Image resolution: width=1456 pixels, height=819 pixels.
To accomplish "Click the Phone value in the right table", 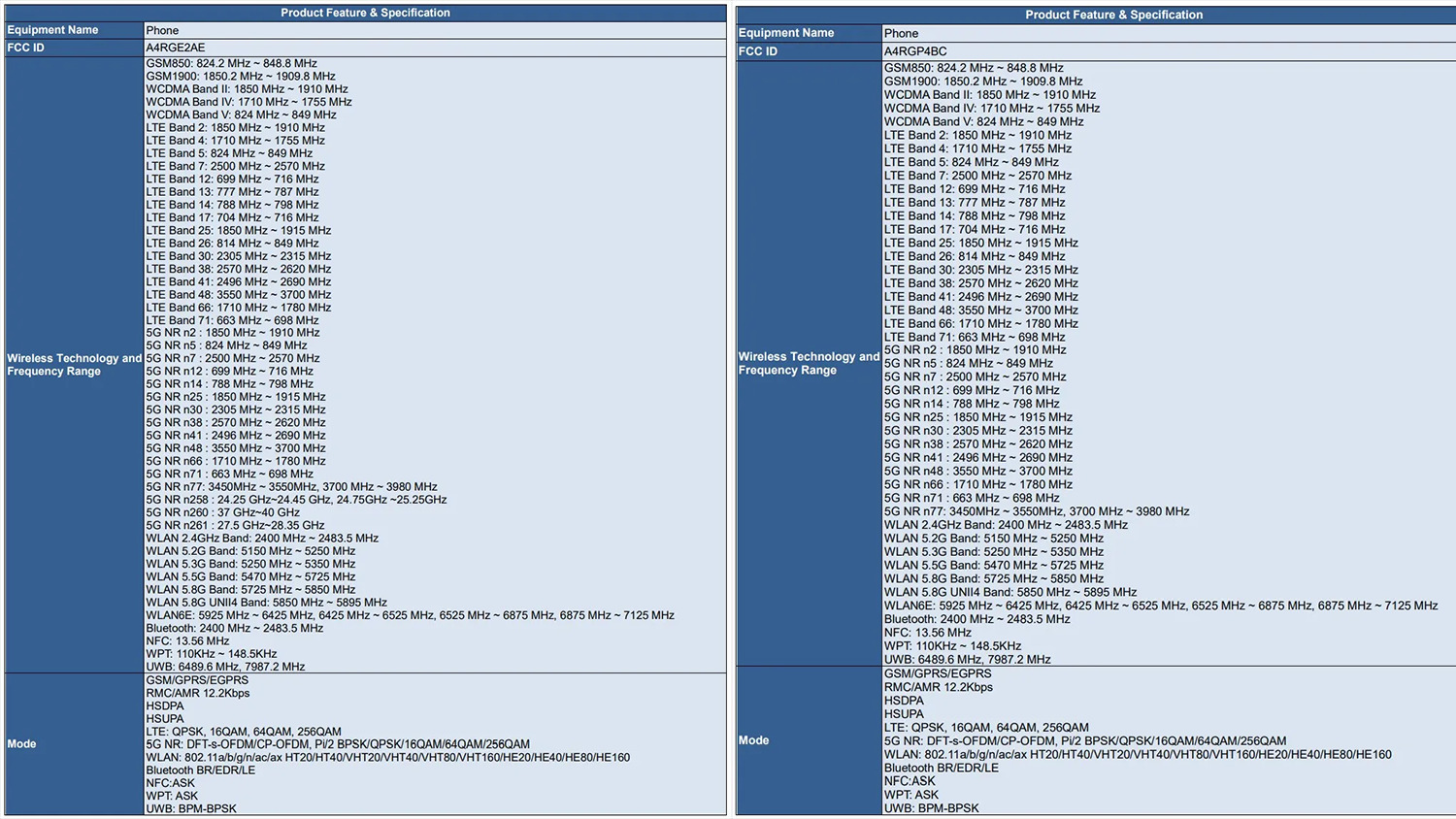I will (x=901, y=33).
